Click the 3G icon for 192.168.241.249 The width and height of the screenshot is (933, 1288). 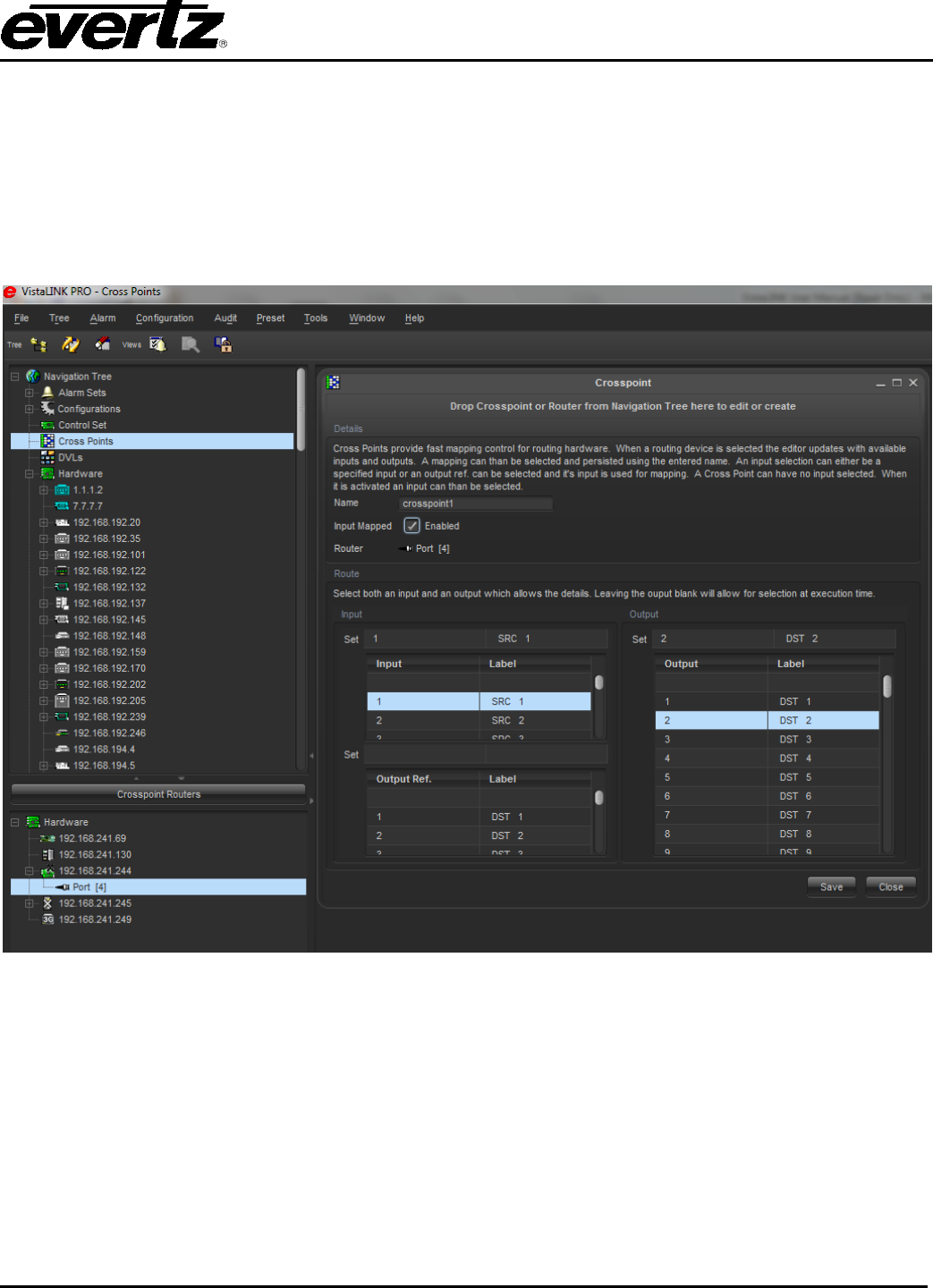click(x=48, y=919)
